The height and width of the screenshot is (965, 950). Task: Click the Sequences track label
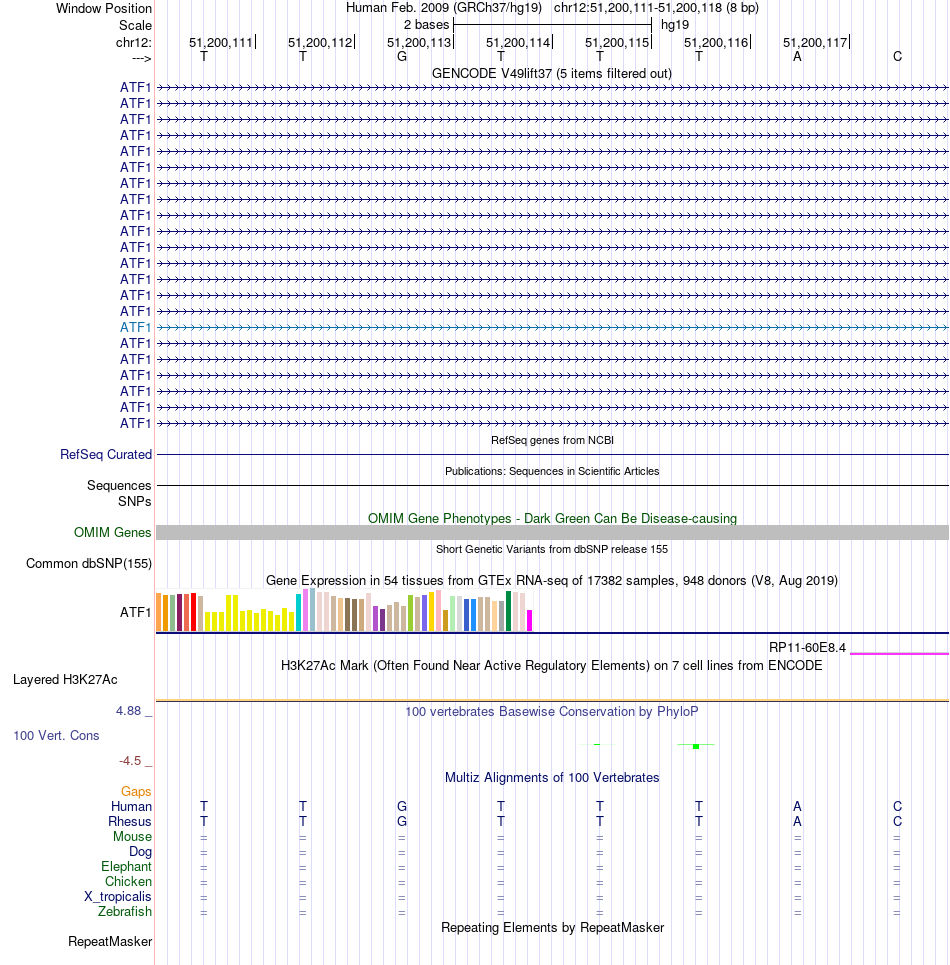pos(119,486)
